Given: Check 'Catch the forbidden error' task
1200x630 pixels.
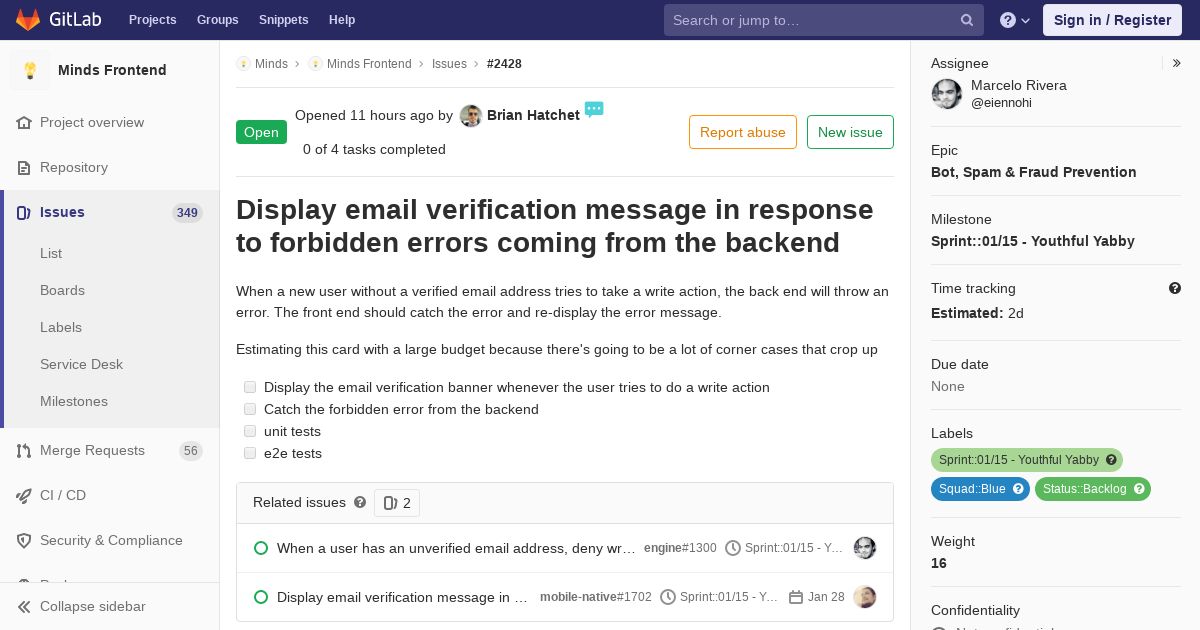Looking at the screenshot, I should coord(250,409).
